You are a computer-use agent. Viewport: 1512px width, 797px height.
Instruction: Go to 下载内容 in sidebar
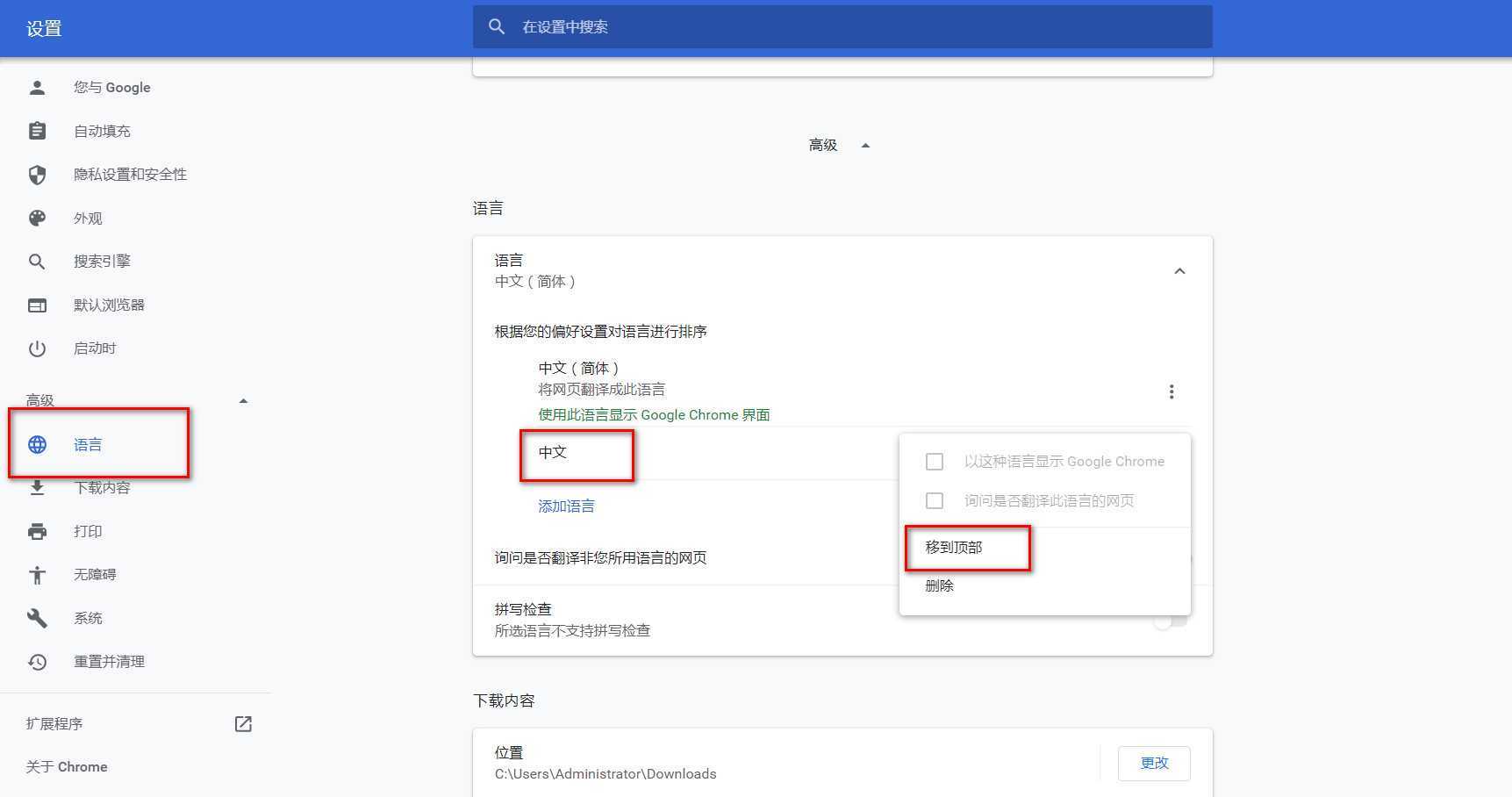102,488
